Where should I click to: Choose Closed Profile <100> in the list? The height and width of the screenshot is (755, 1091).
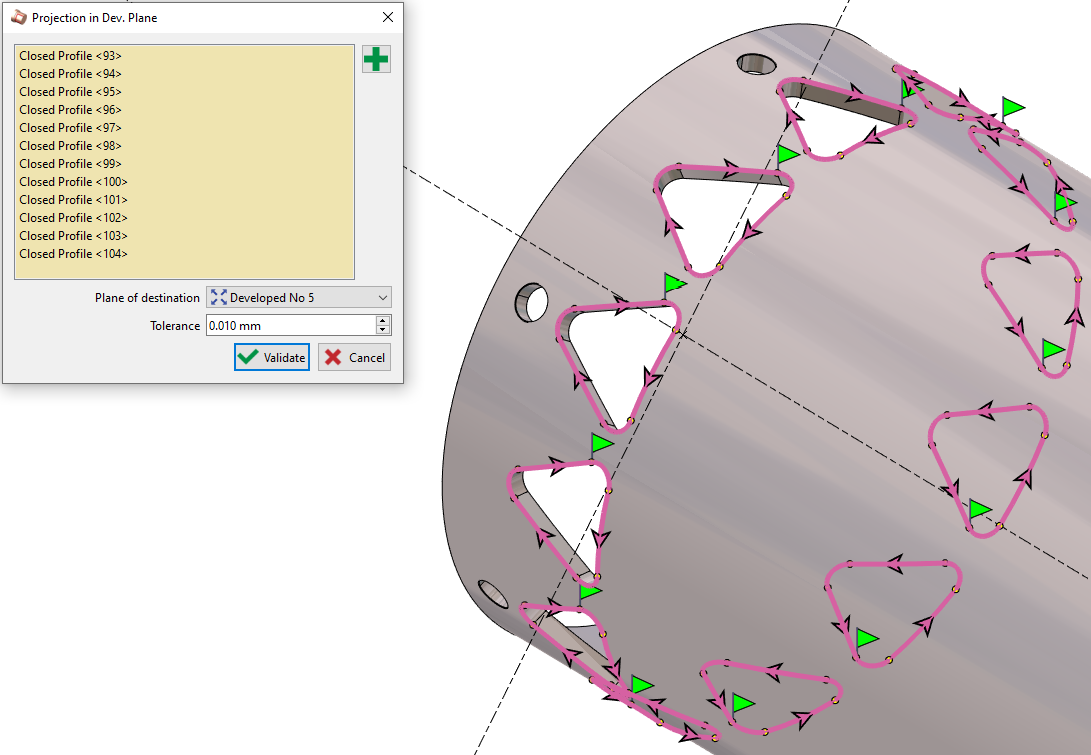click(x=73, y=182)
